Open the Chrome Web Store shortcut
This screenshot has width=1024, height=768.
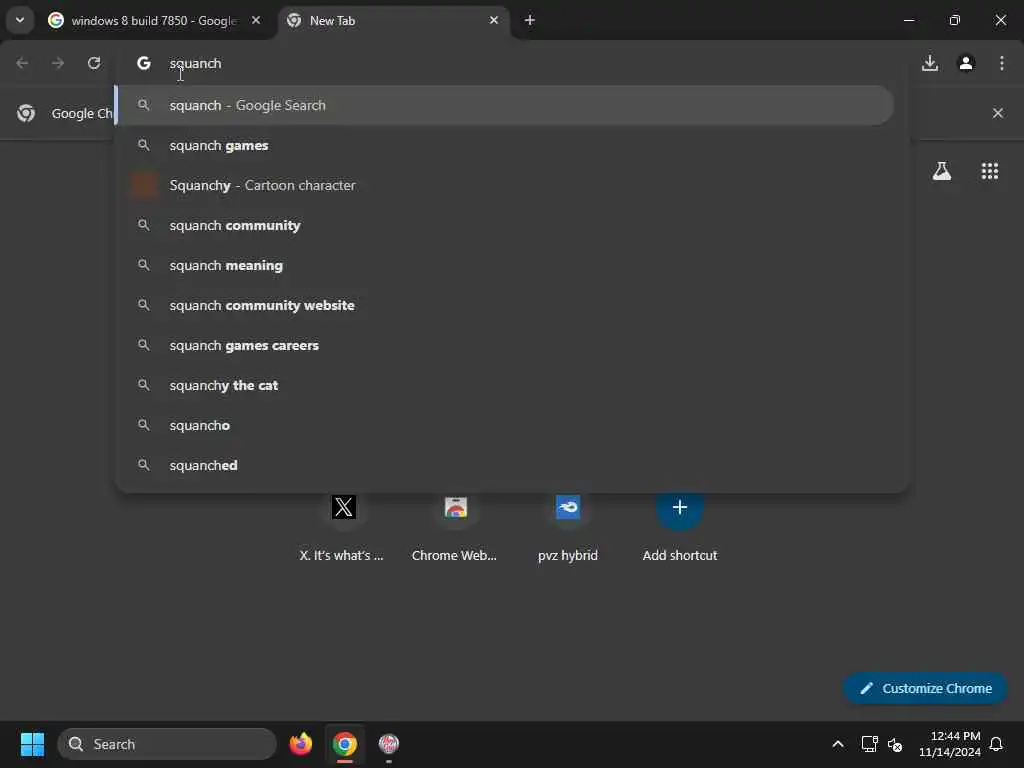tap(455, 528)
